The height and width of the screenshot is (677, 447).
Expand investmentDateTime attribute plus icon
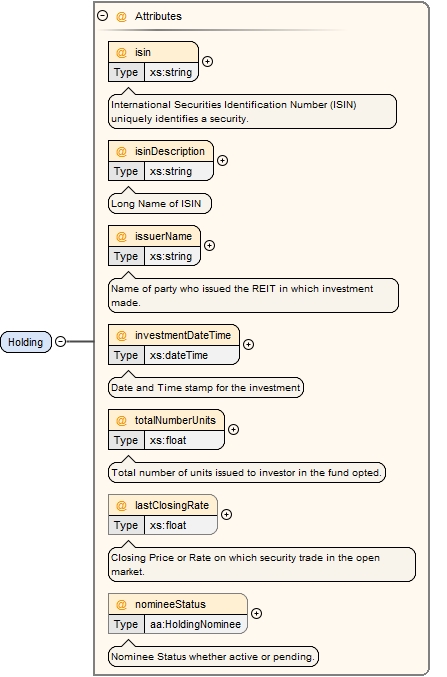248,345
